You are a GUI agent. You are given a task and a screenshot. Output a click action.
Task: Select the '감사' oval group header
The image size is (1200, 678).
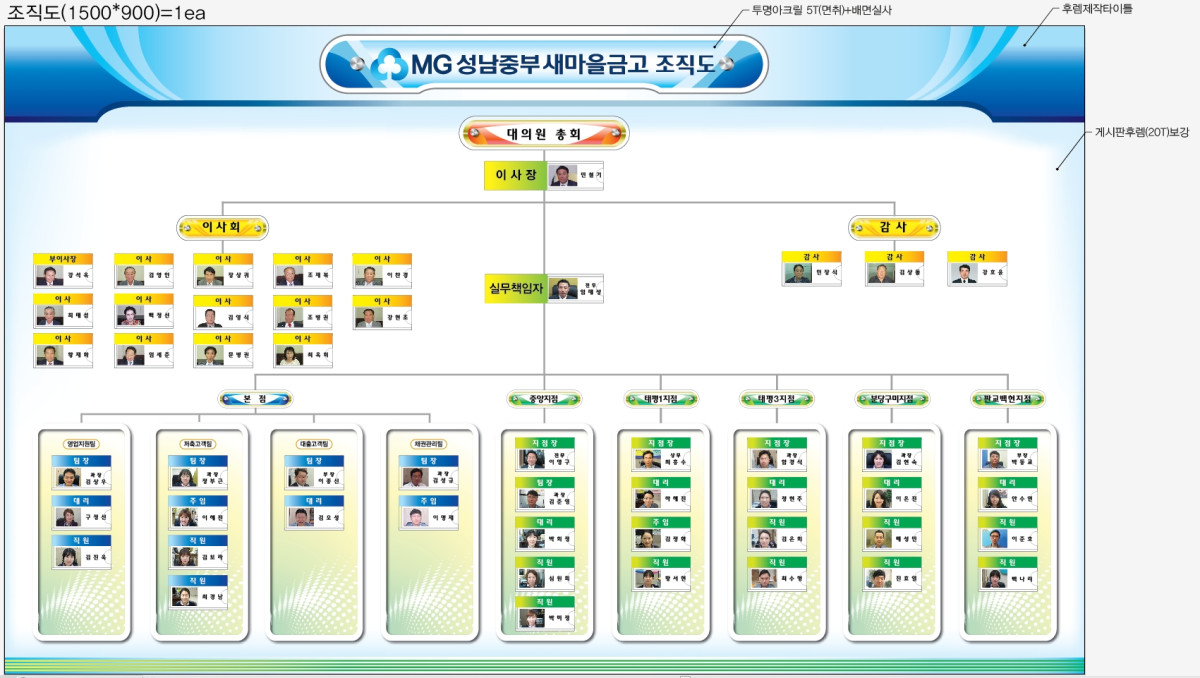(894, 228)
